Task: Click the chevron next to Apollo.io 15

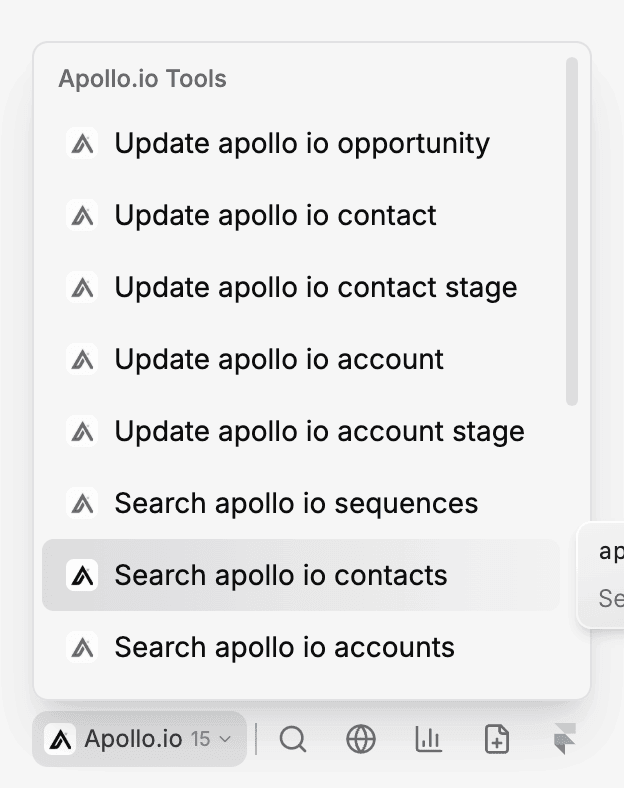Action: click(x=225, y=739)
